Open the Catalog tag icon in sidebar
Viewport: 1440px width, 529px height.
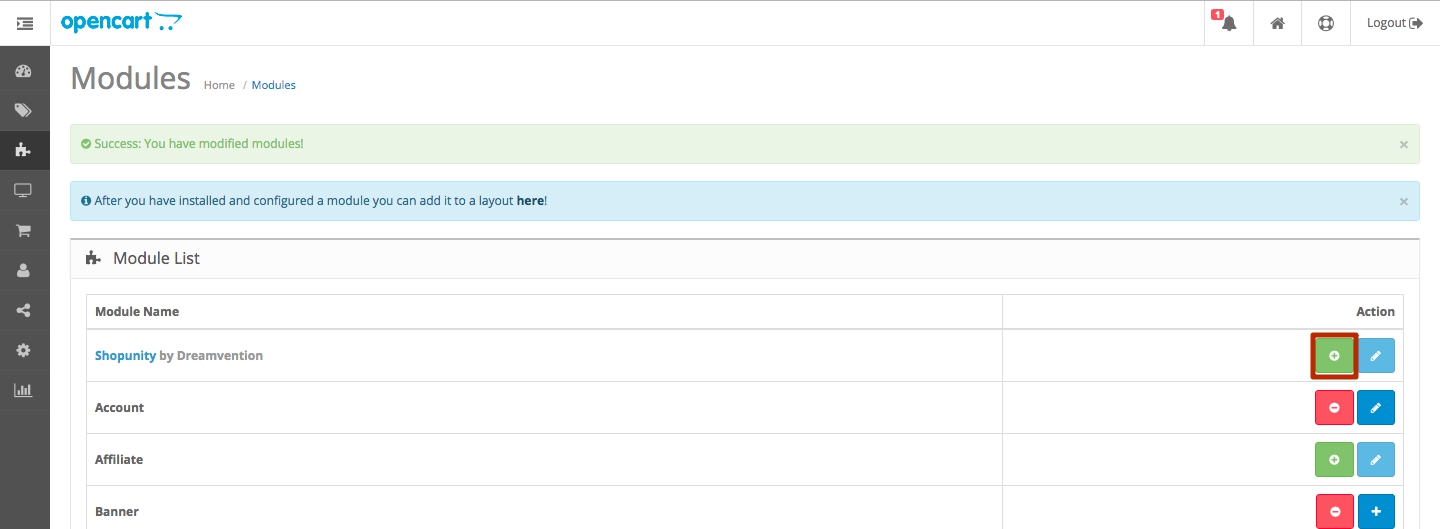[24, 111]
